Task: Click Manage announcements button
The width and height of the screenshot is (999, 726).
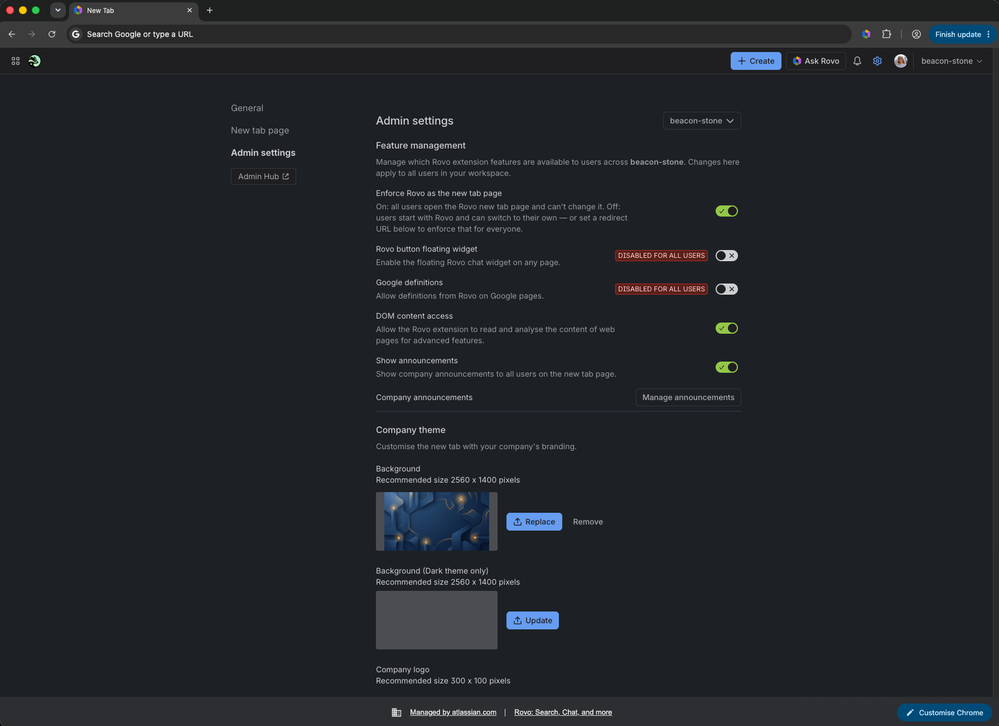Action: (x=688, y=397)
